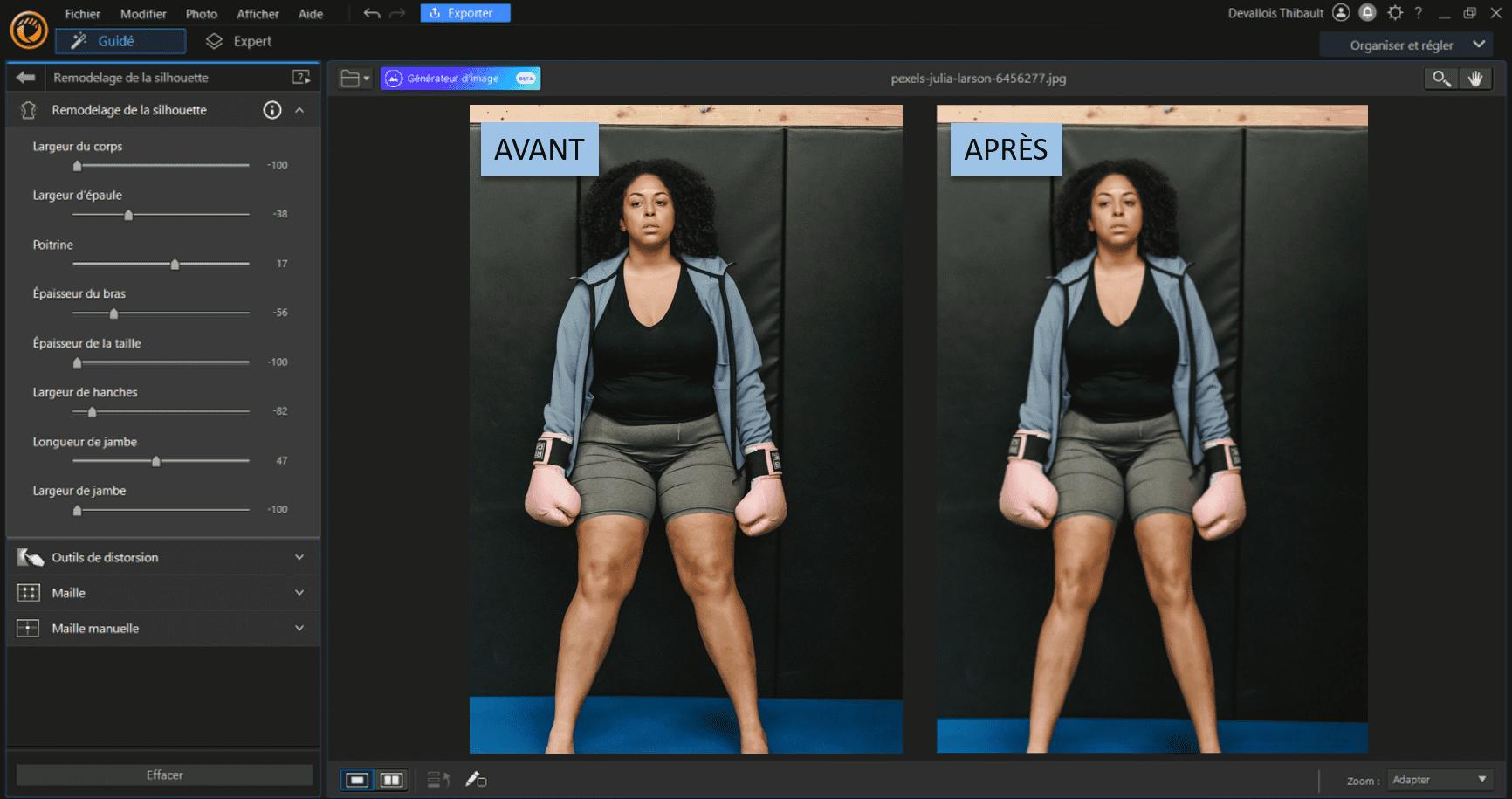The width and height of the screenshot is (1512, 799).
Task: Click the help question-mark icon near panel title
Action: pyautogui.click(x=302, y=77)
